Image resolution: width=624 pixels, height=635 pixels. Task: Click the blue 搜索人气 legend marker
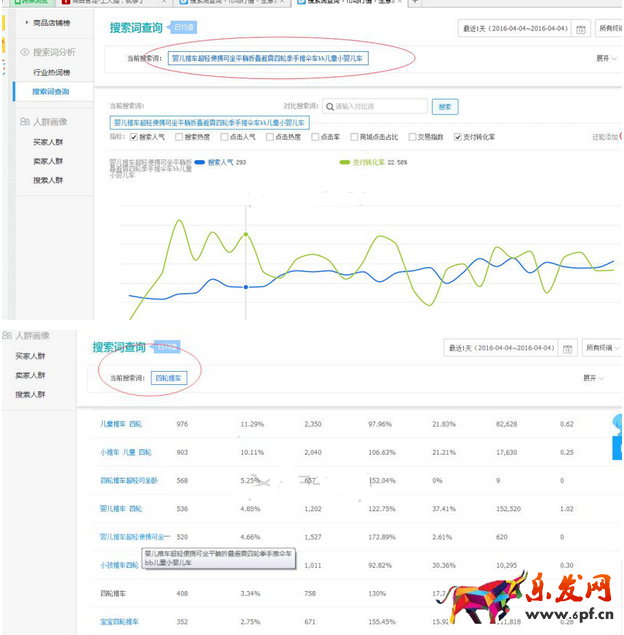click(201, 161)
